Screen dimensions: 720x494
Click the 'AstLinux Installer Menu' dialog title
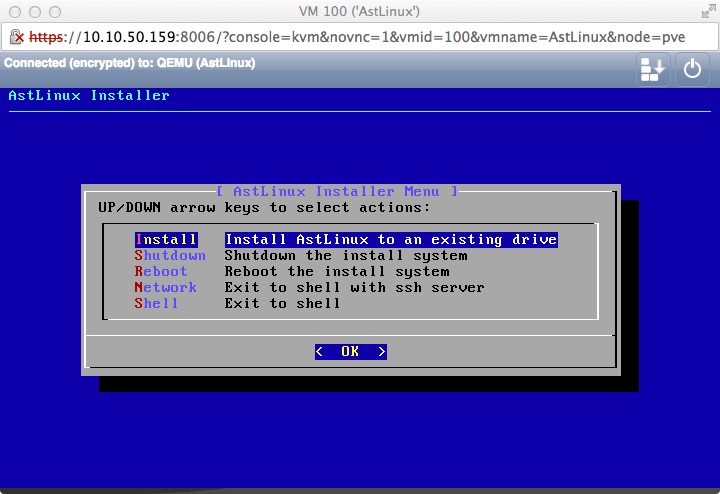tap(337, 191)
